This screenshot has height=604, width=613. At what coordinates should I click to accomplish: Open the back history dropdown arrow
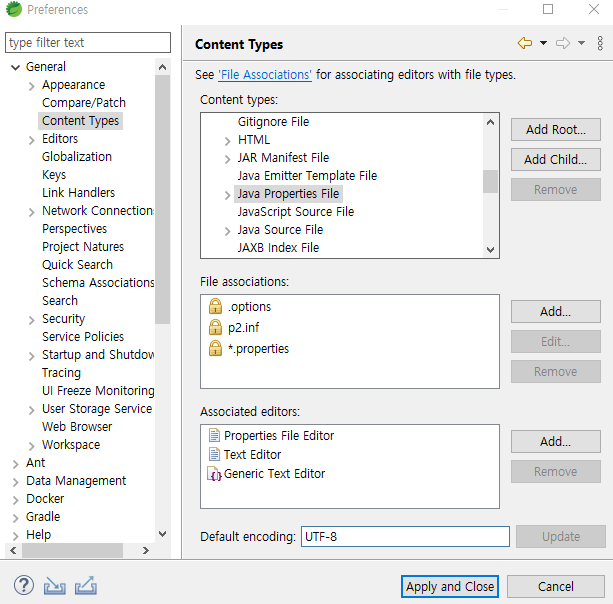coord(543,43)
